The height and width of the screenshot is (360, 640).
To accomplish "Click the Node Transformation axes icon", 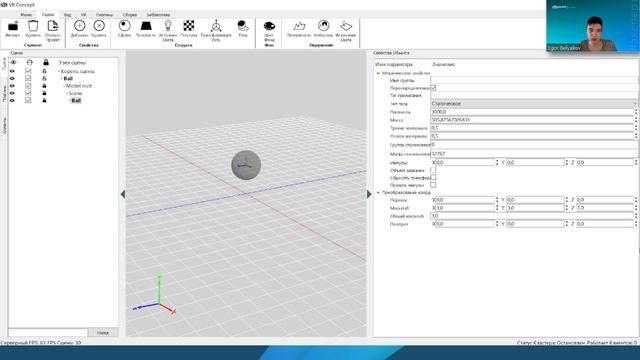I will [216, 26].
